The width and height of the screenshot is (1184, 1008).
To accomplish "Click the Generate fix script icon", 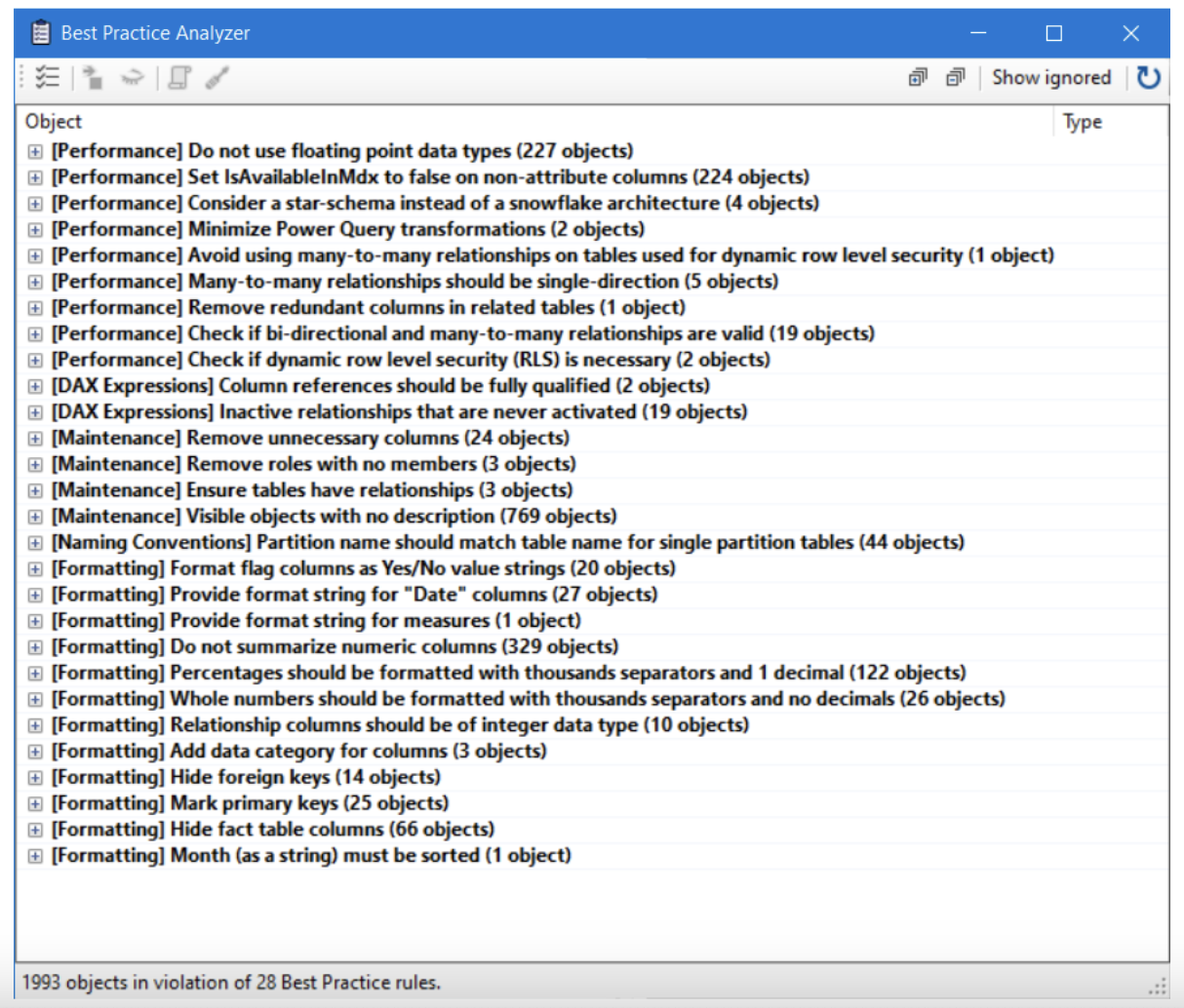I will [178, 78].
